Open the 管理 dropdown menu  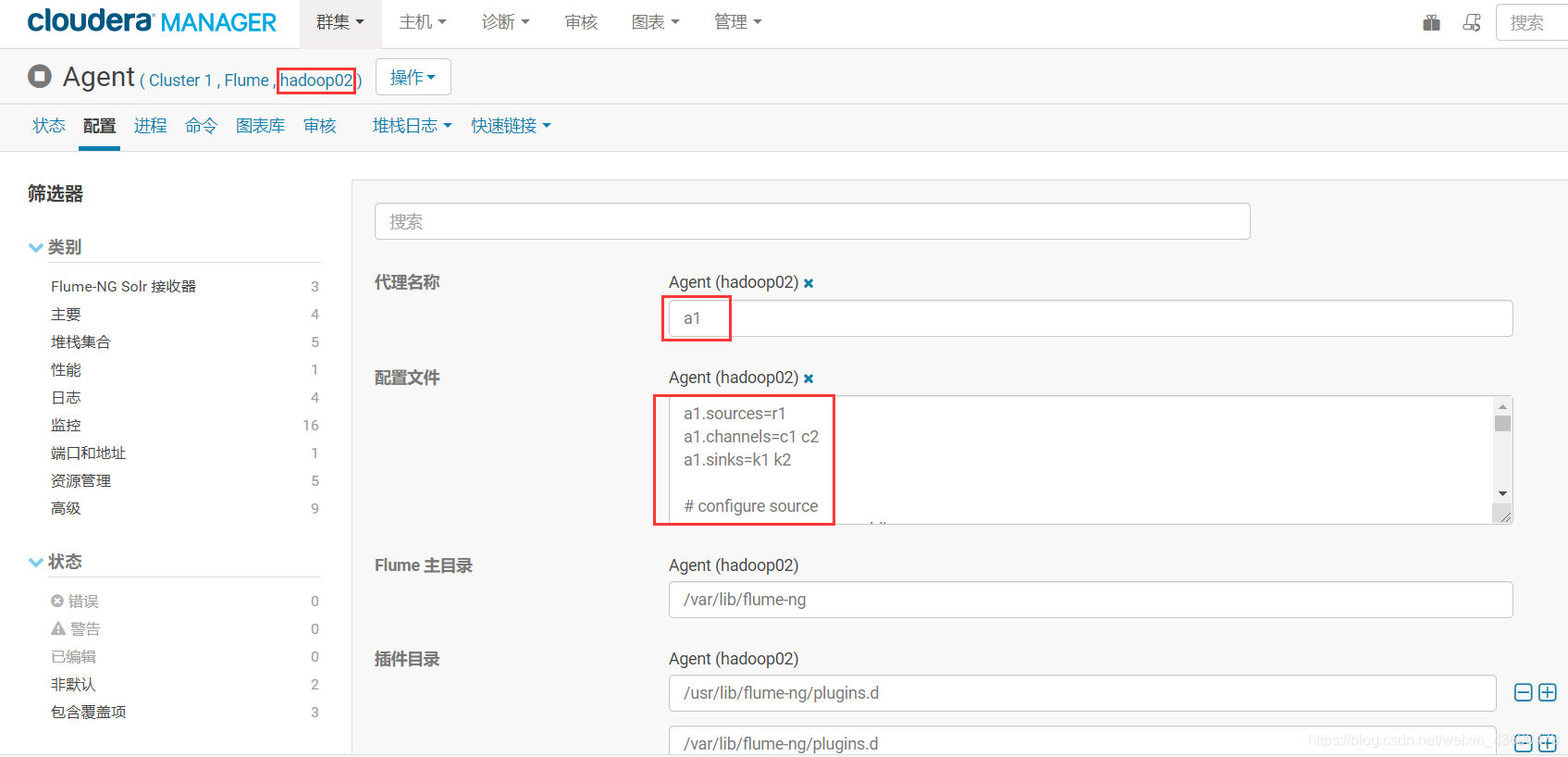click(737, 22)
